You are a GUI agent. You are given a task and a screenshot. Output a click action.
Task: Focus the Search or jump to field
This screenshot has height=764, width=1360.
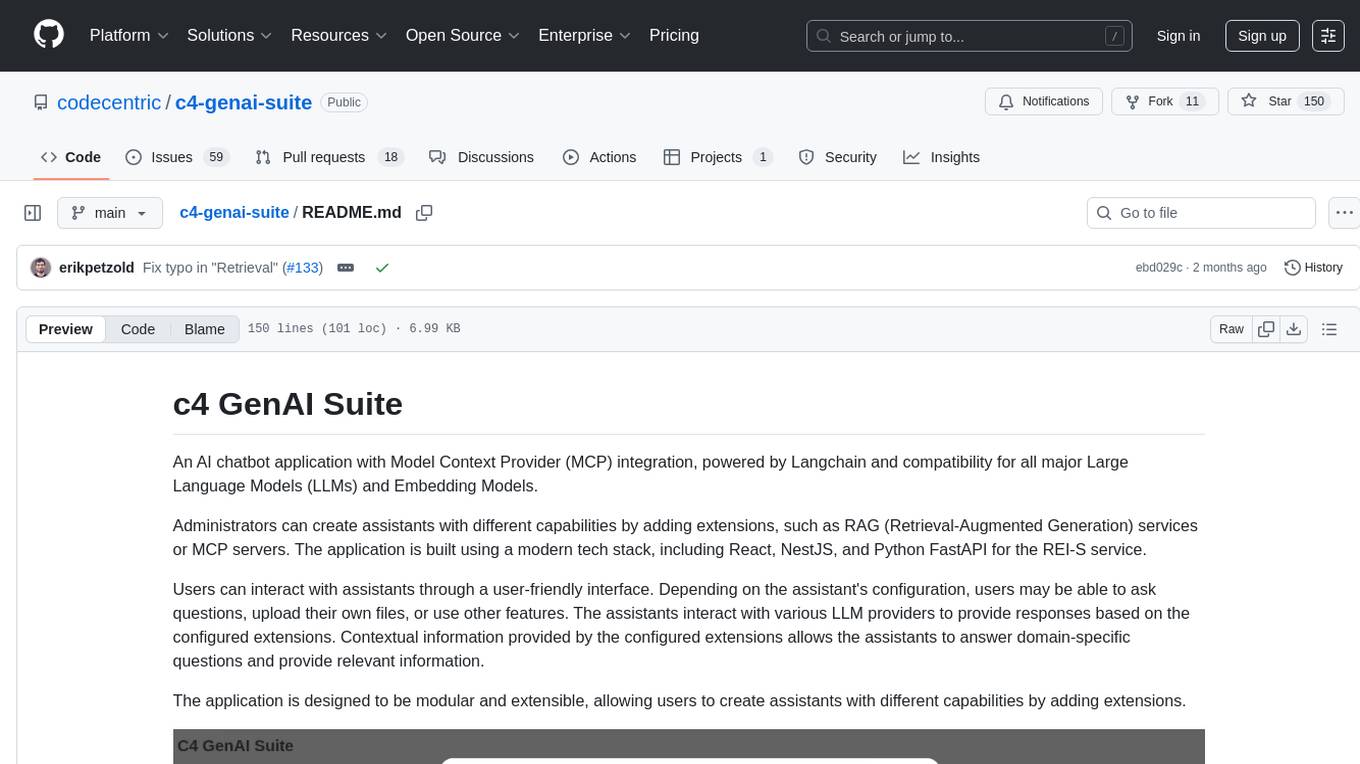pyautogui.click(x=969, y=36)
